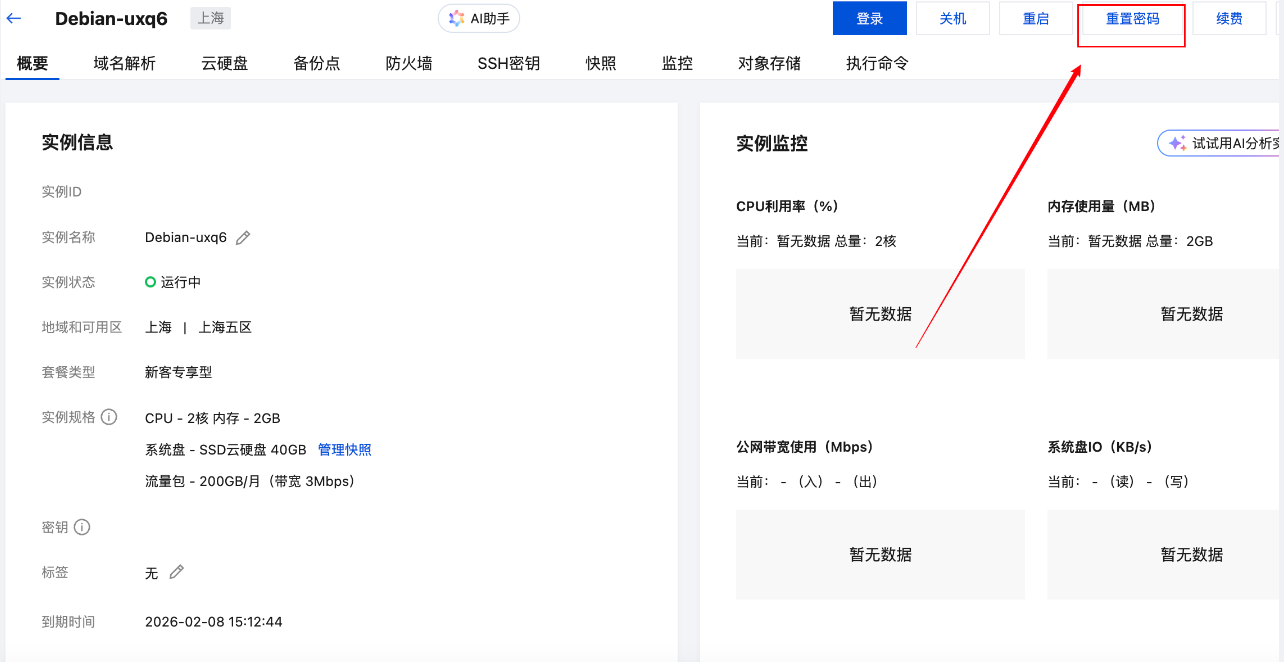The image size is (1284, 662).
Task: Go to the 监控 tab
Action: pos(677,63)
